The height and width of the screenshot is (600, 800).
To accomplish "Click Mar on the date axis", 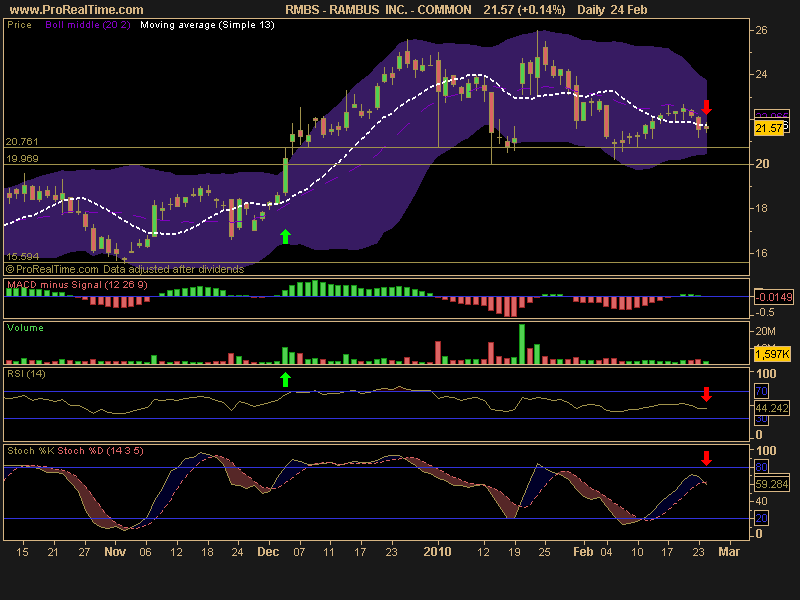I will pos(729,552).
